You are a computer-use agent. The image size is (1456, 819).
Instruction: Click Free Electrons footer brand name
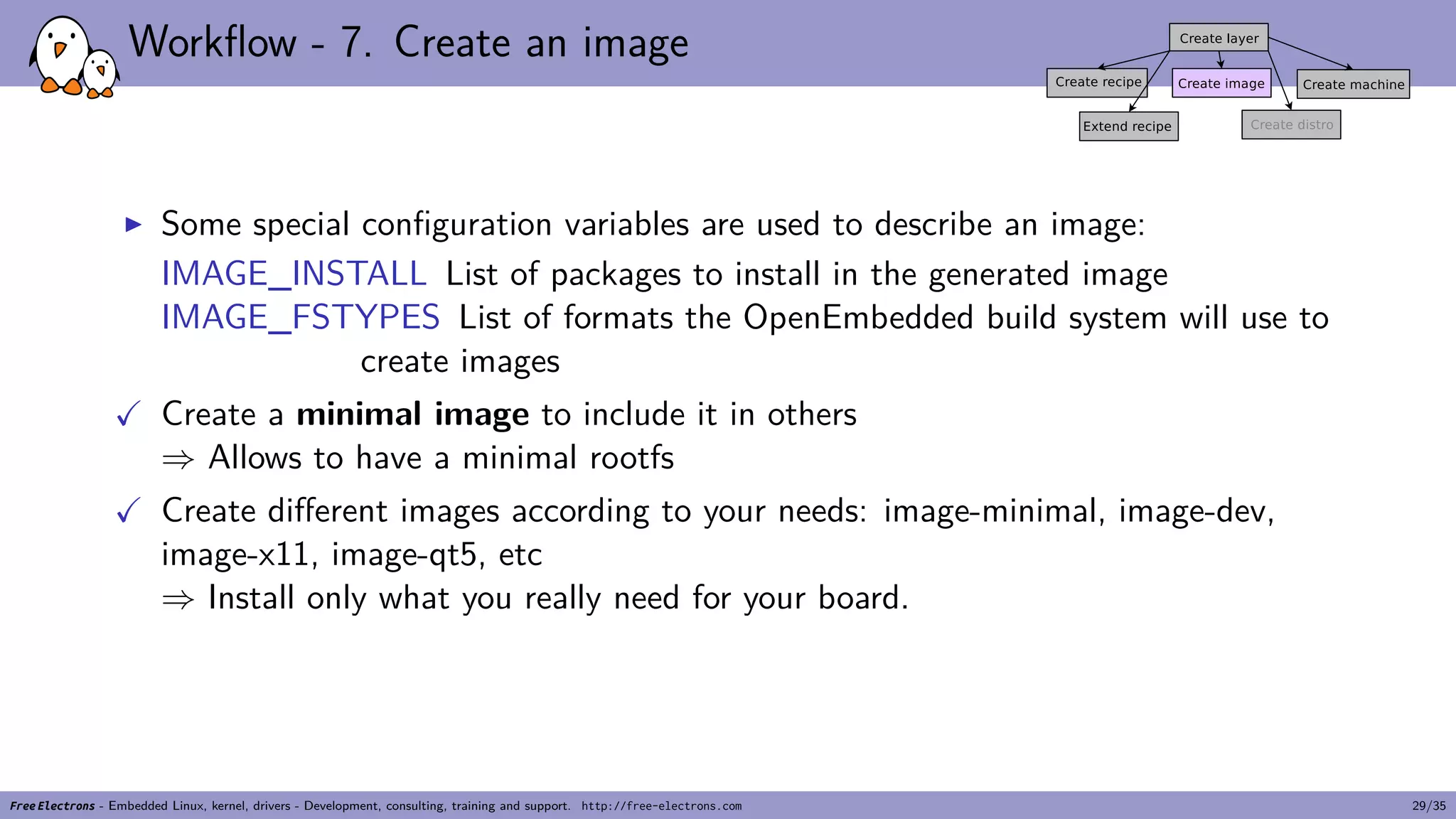(52, 806)
